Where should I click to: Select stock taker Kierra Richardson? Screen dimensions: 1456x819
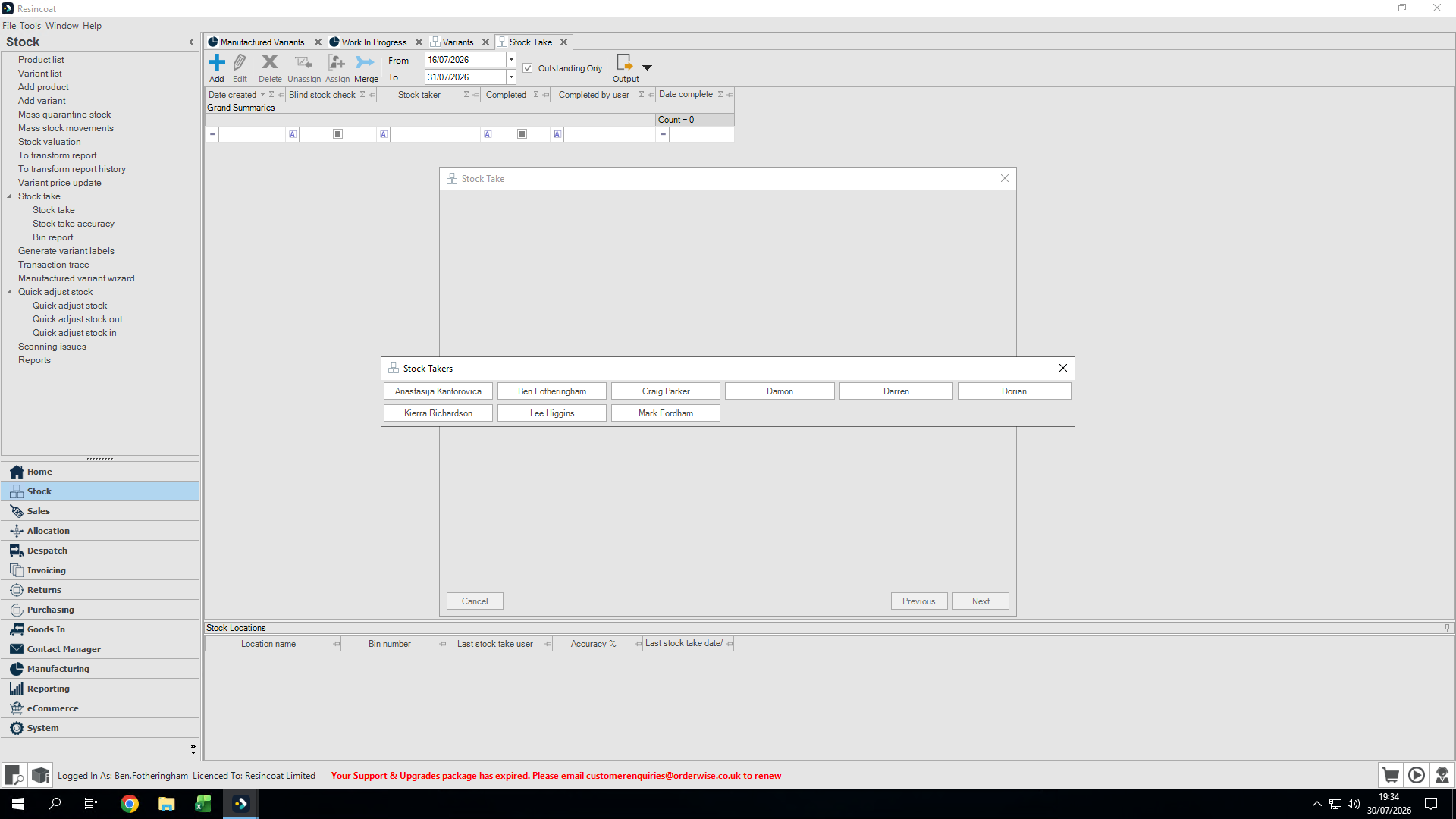pos(438,413)
